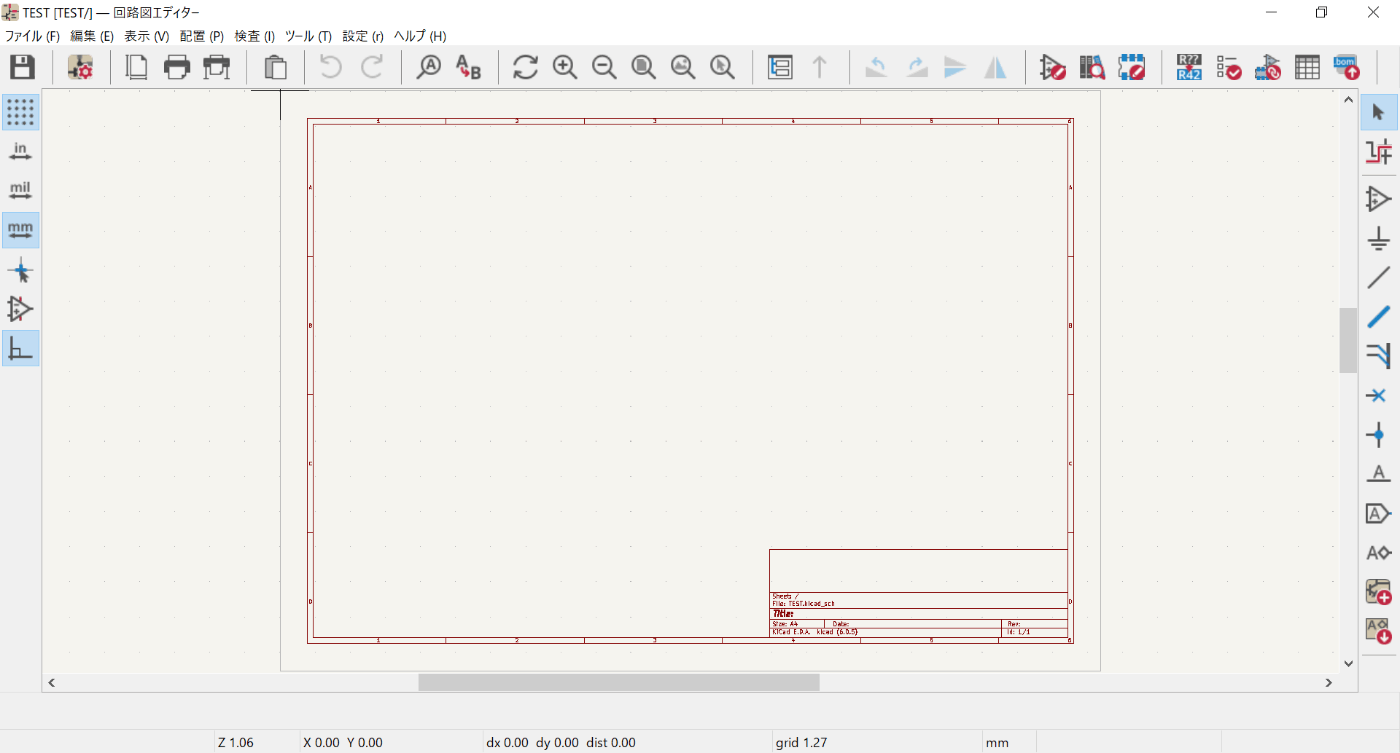Open the symbol editor
This screenshot has width=1400, height=753.
tap(1052, 67)
